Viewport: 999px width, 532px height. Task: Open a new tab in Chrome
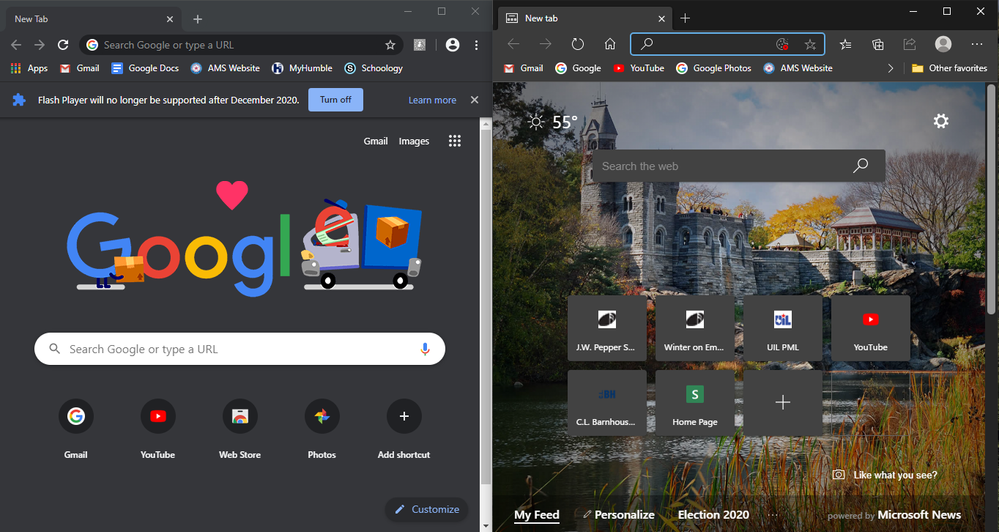click(198, 19)
